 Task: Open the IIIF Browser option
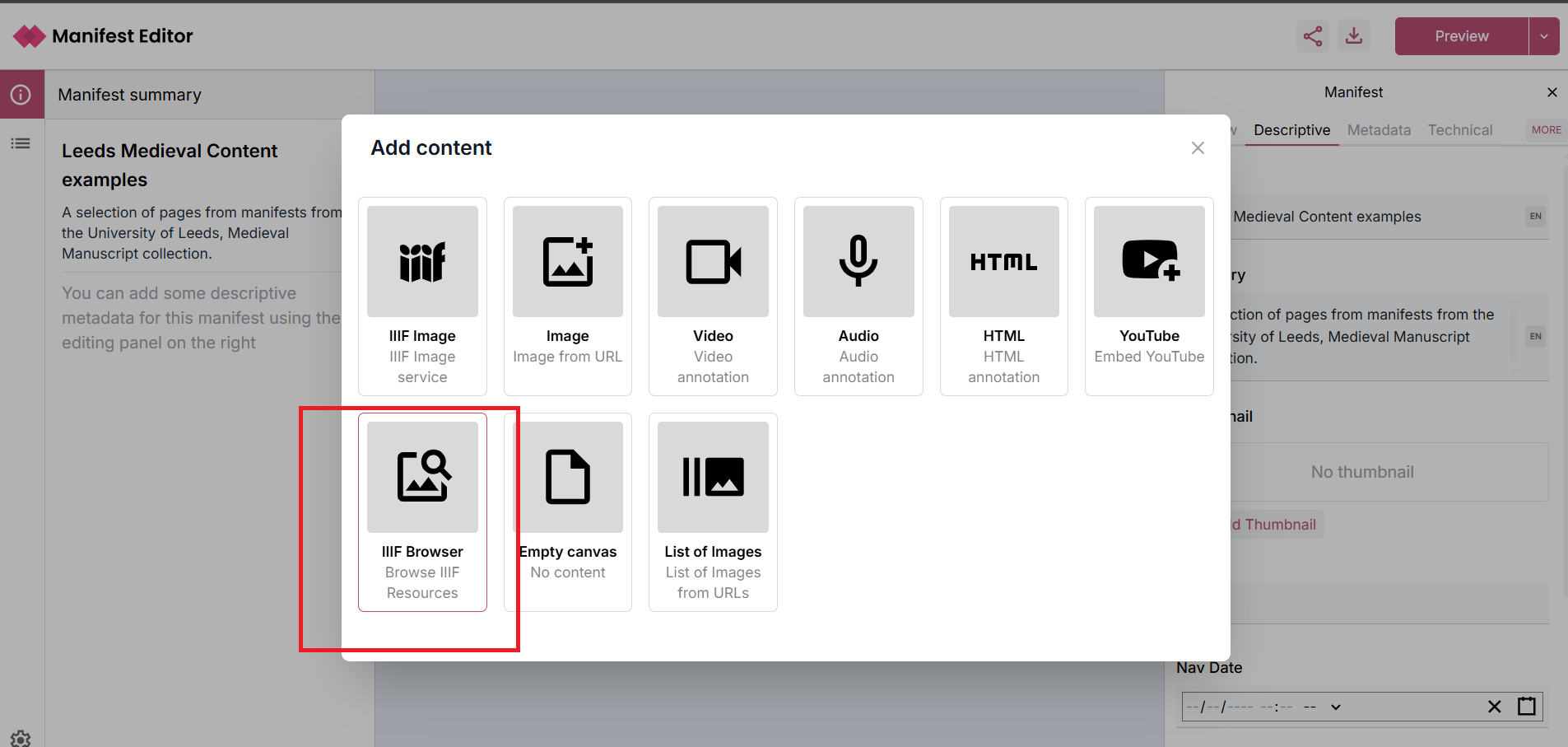point(422,511)
